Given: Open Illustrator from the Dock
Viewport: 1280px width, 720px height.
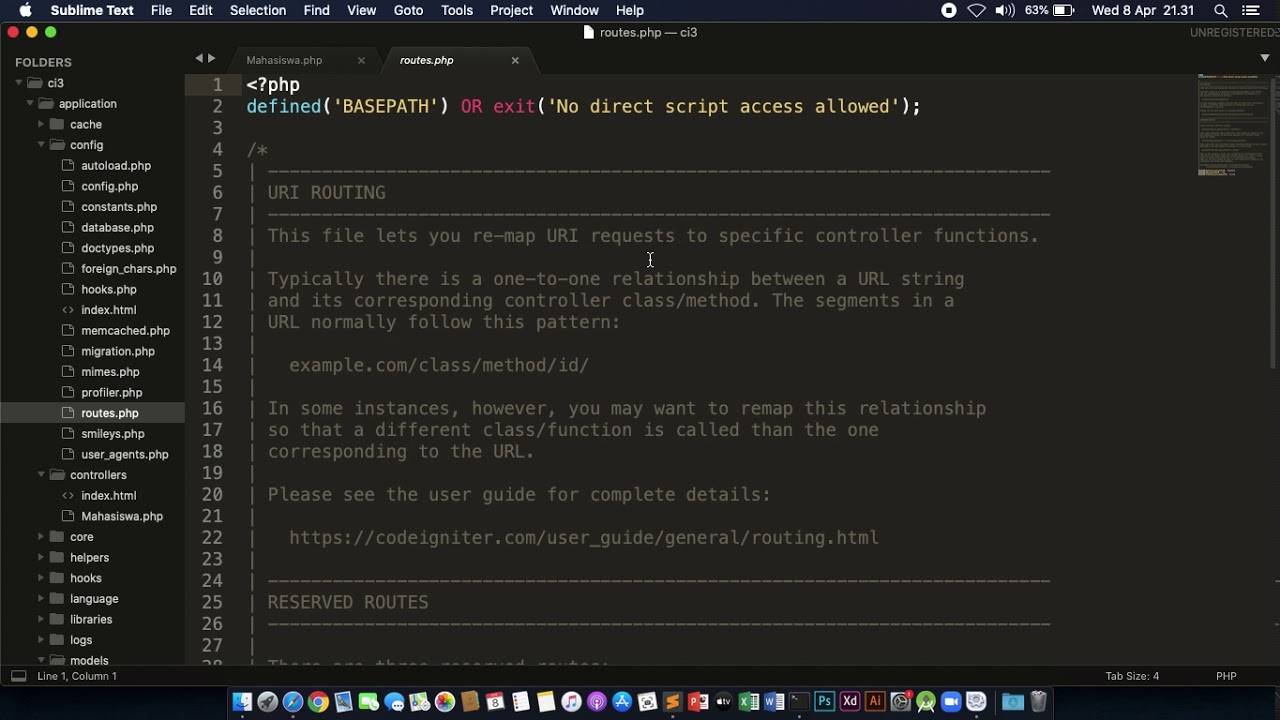Looking at the screenshot, I should point(875,702).
